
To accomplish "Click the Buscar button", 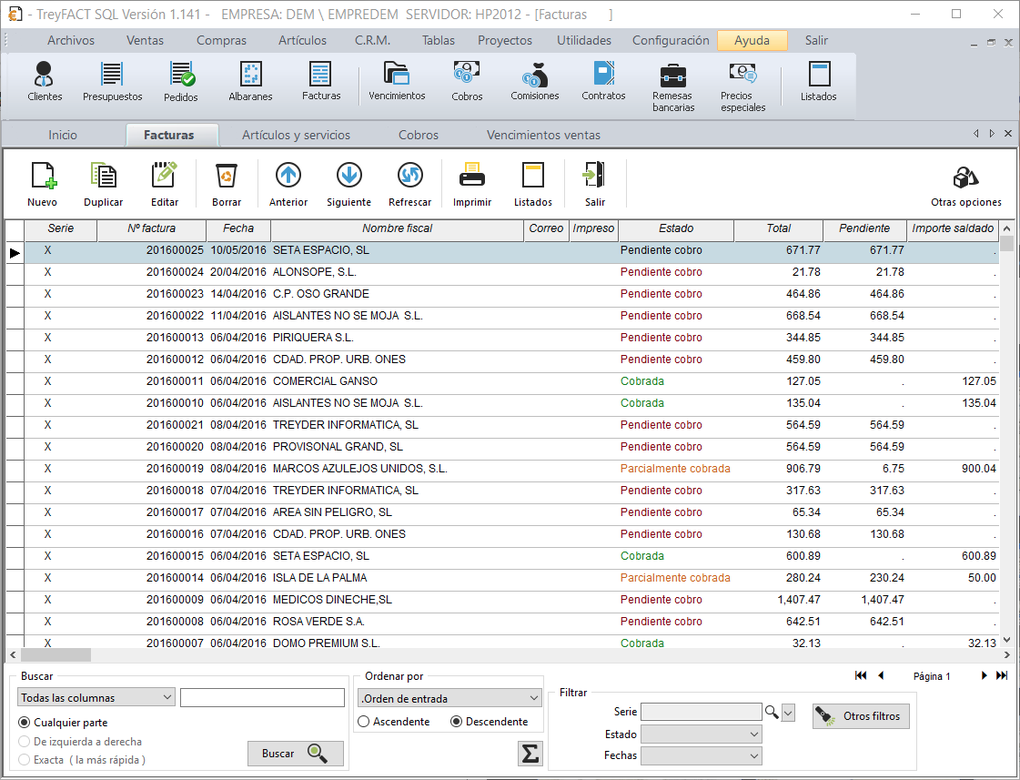I will [x=295, y=753].
